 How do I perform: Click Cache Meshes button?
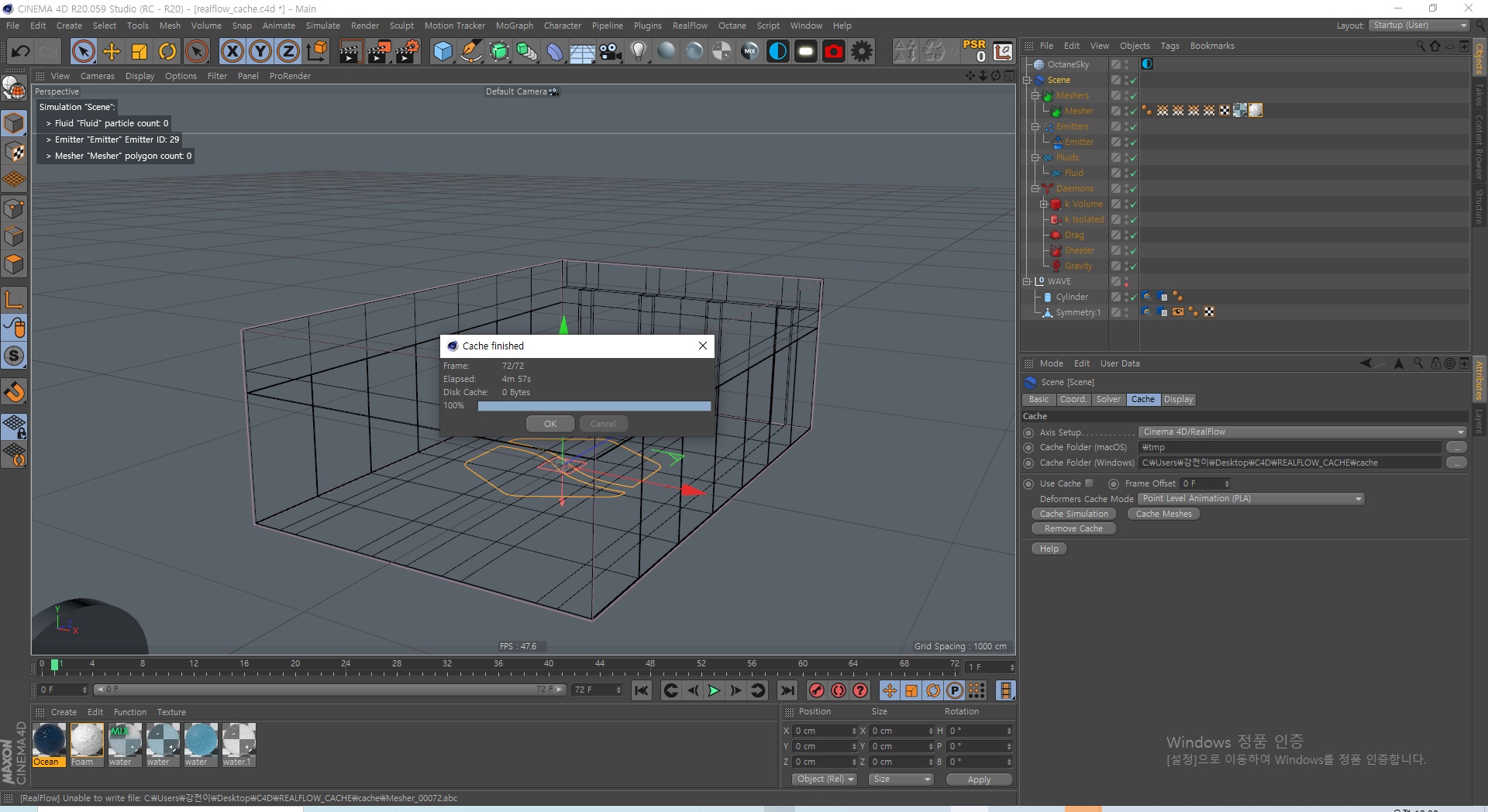point(1163,514)
